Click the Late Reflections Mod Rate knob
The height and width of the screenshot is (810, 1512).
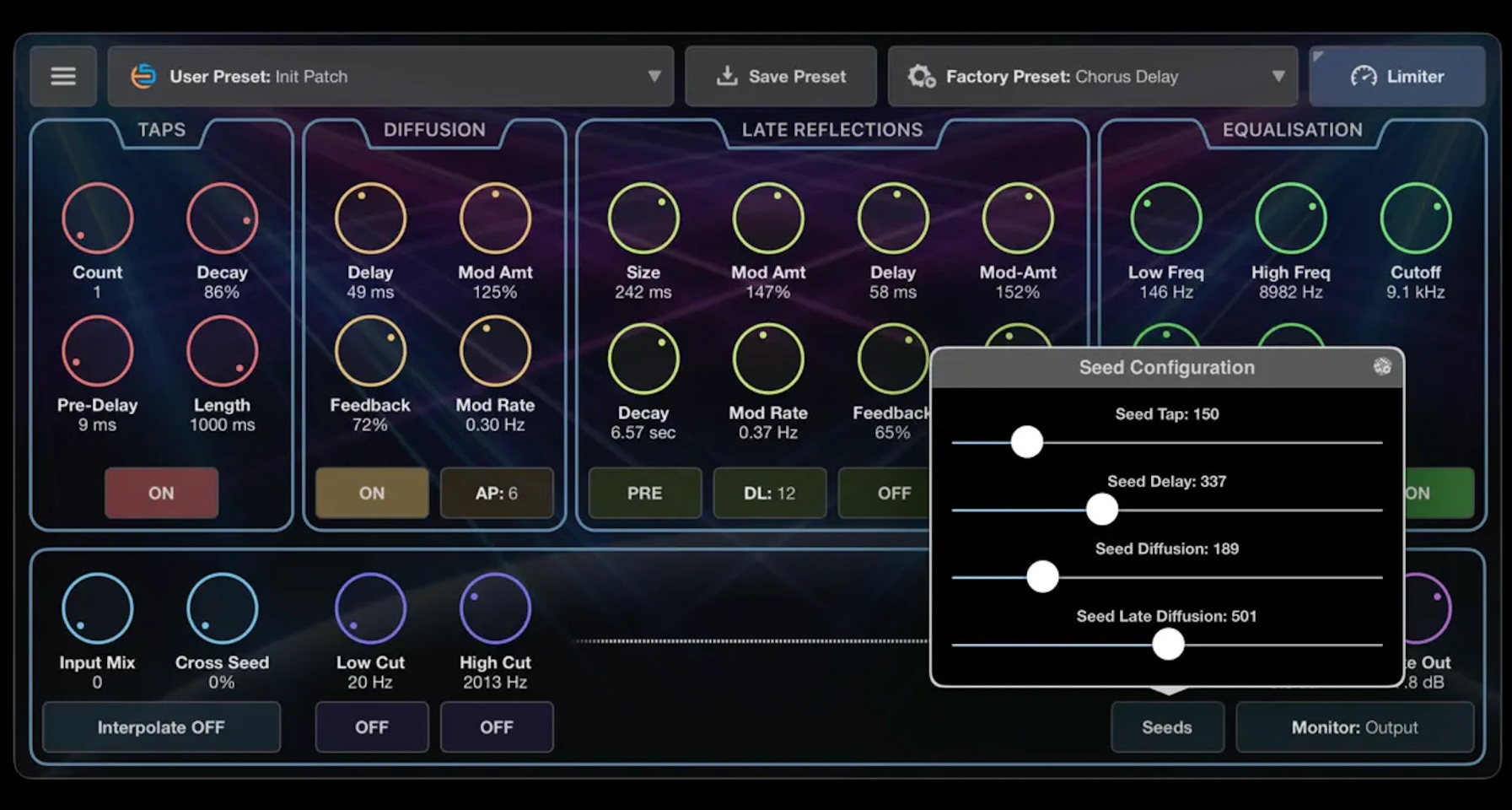(x=768, y=359)
